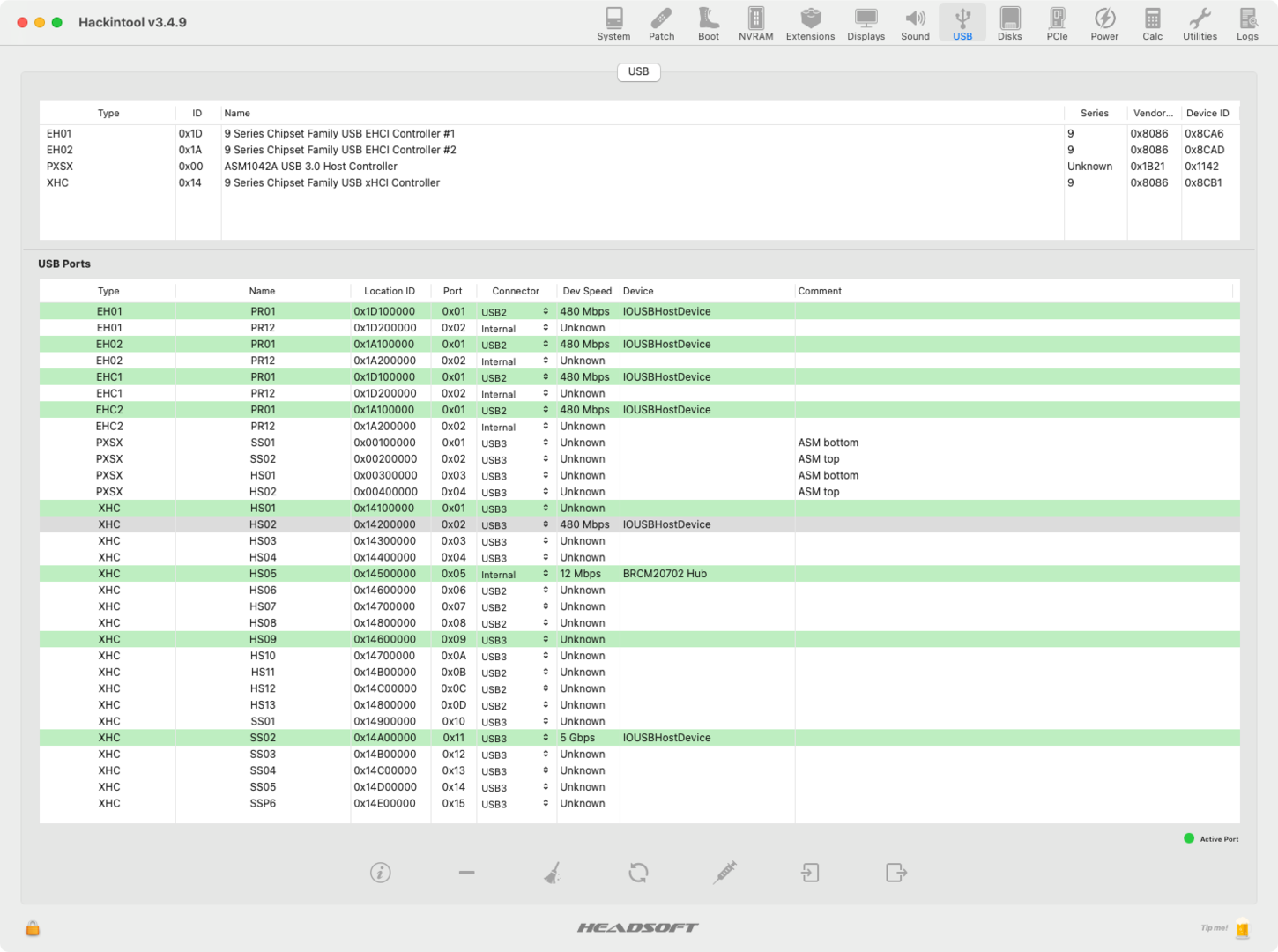Sort controllers by the ID column header
1278x952 pixels.
coord(197,113)
